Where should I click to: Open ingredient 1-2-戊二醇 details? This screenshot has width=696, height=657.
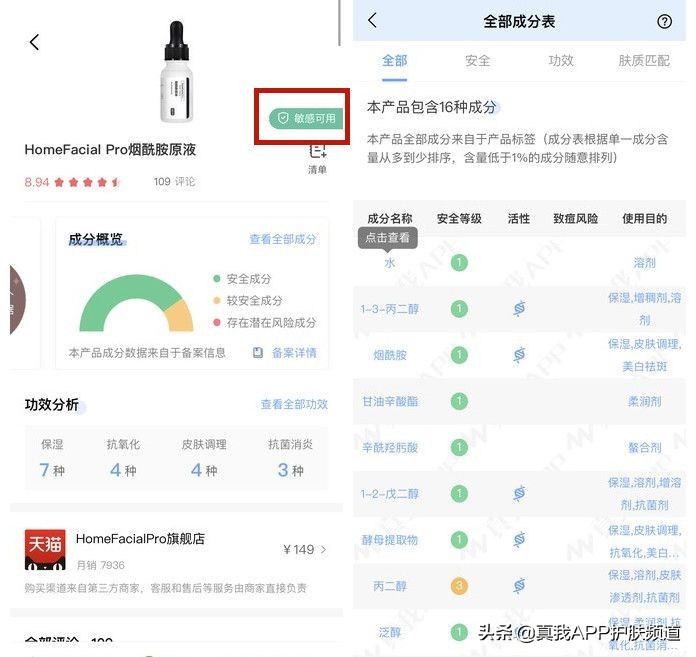pos(389,493)
